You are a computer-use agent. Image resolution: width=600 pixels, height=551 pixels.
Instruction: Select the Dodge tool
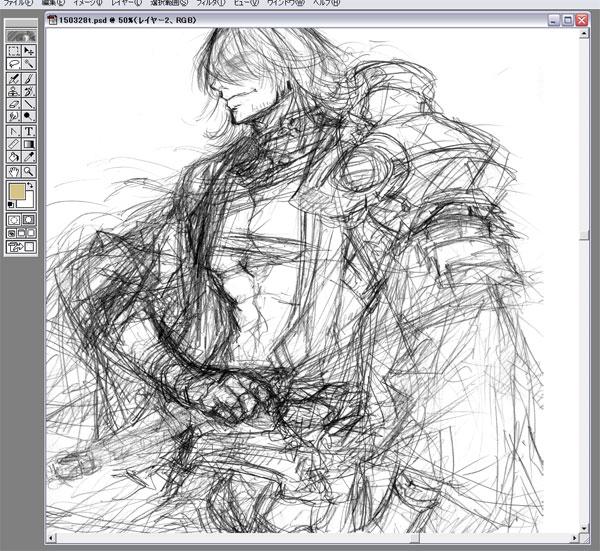point(29,116)
